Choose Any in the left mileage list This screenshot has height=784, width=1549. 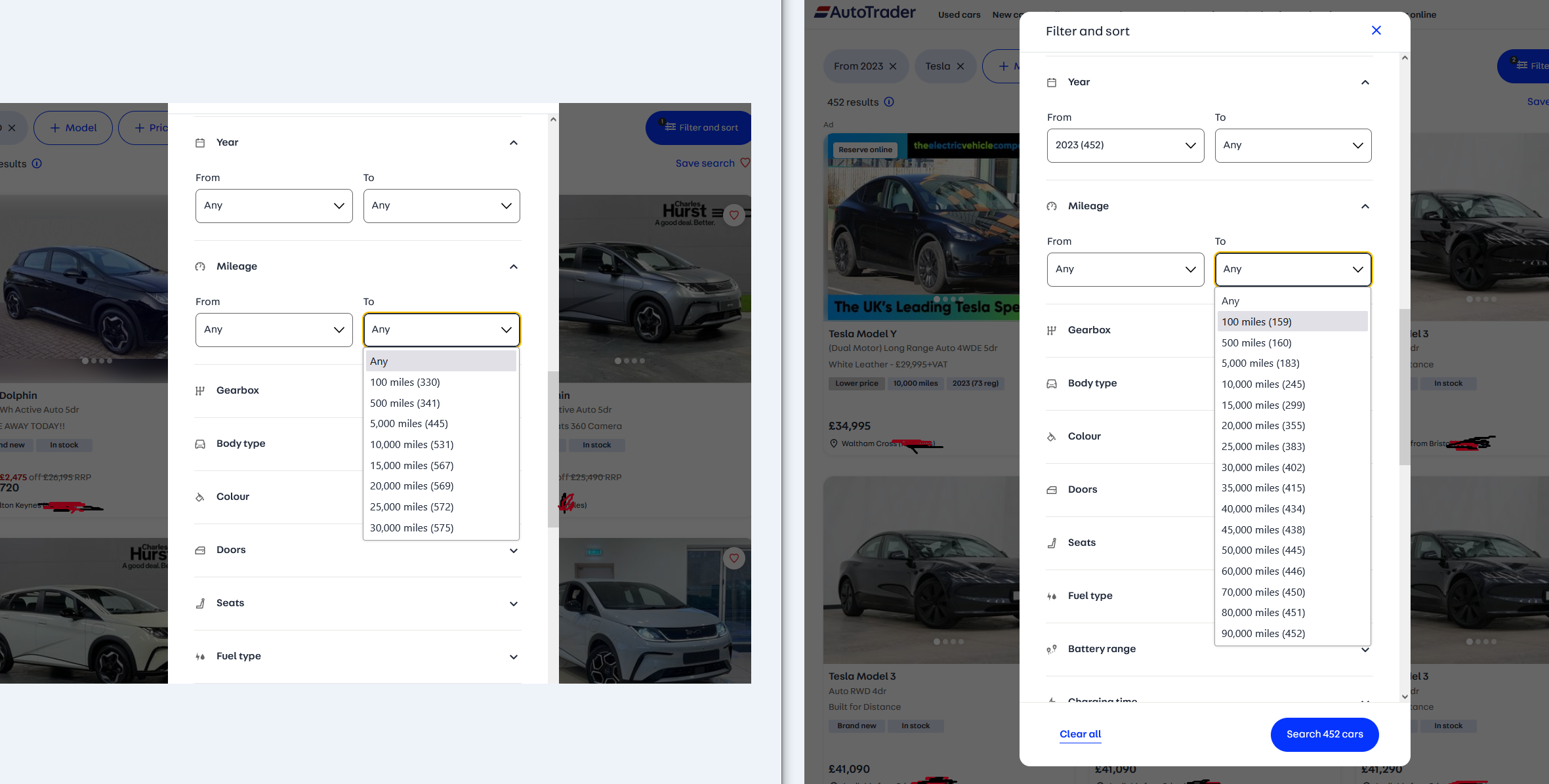441,361
